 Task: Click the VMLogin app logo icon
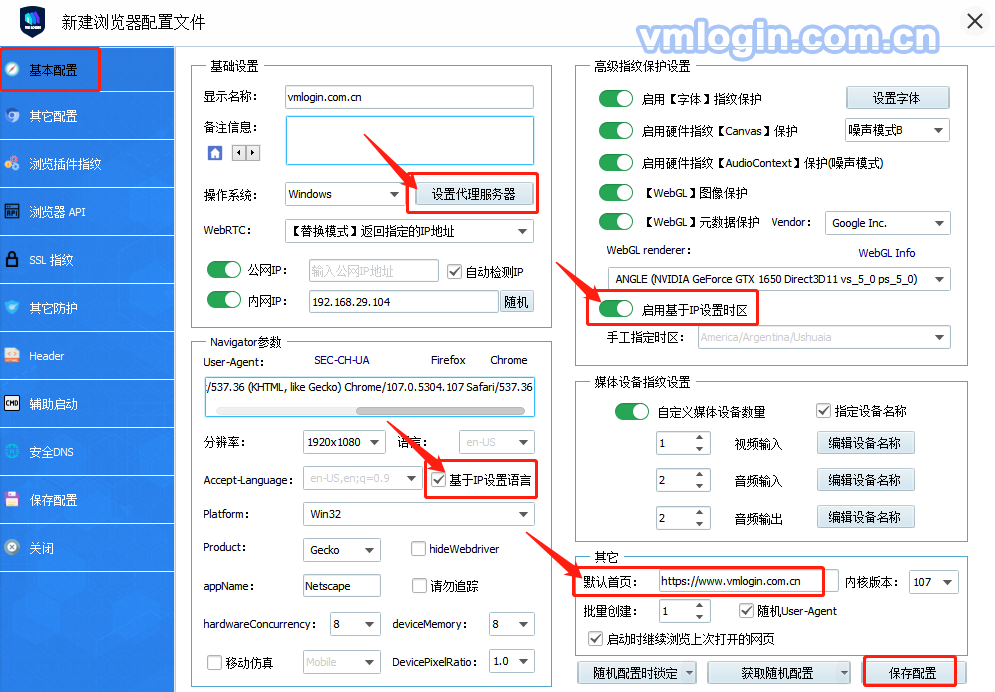point(32,22)
